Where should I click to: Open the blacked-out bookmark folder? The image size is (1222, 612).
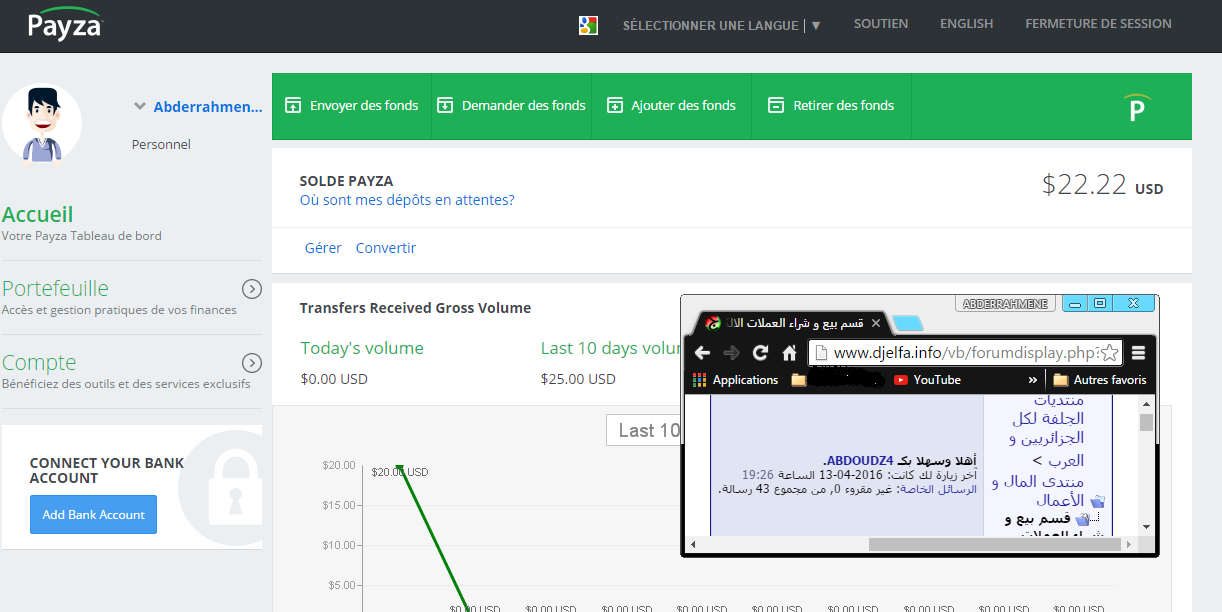pos(838,380)
